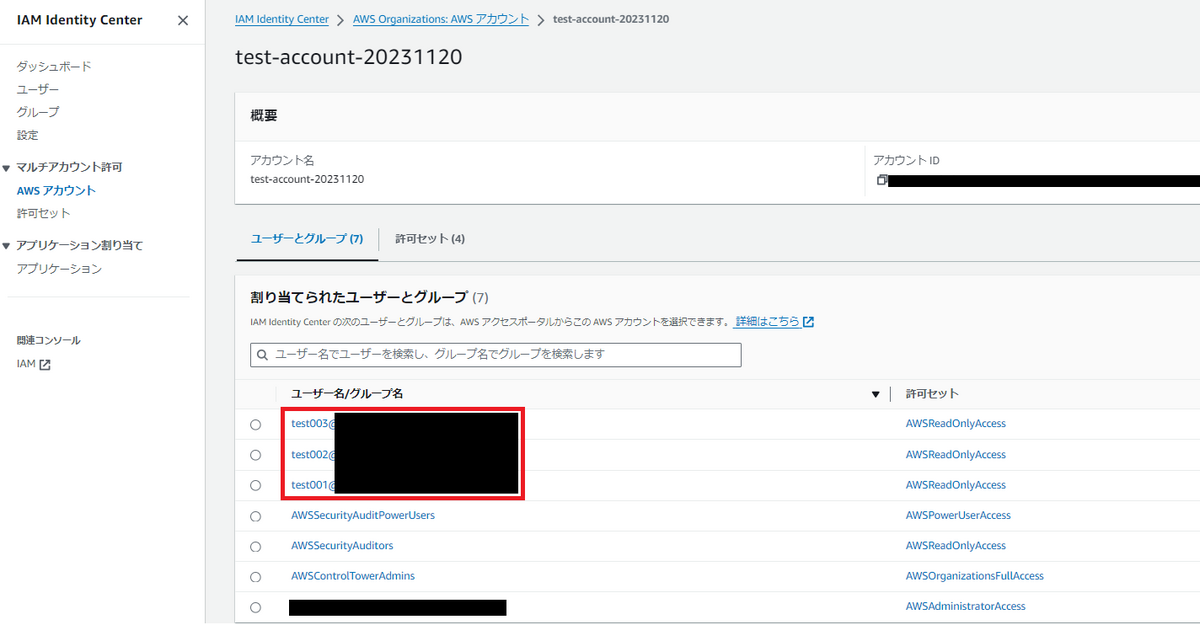Click the external link icon beside 詳細はこちら
1200x625 pixels.
tap(809, 322)
